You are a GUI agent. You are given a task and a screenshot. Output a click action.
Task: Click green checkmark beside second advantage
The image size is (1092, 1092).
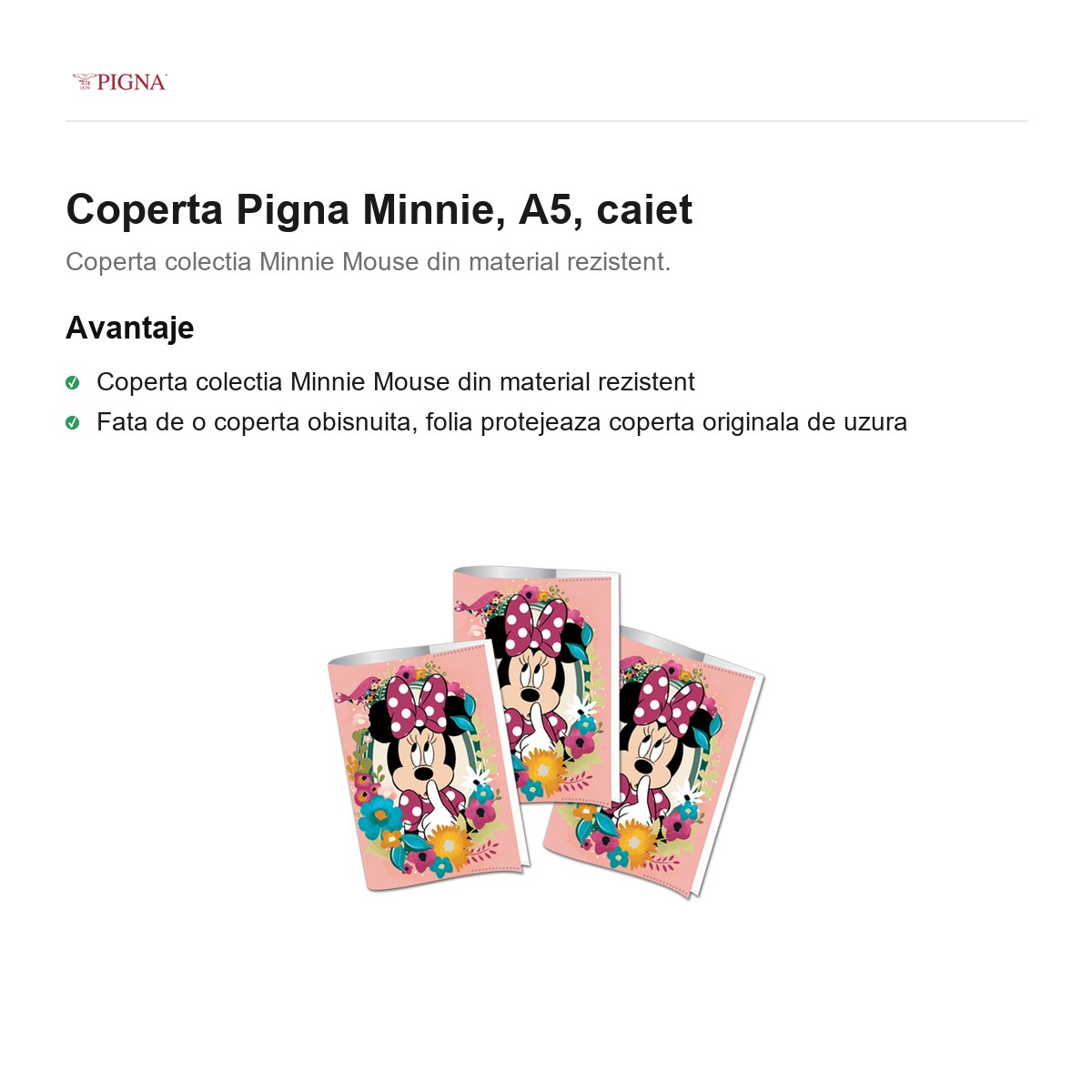click(73, 422)
